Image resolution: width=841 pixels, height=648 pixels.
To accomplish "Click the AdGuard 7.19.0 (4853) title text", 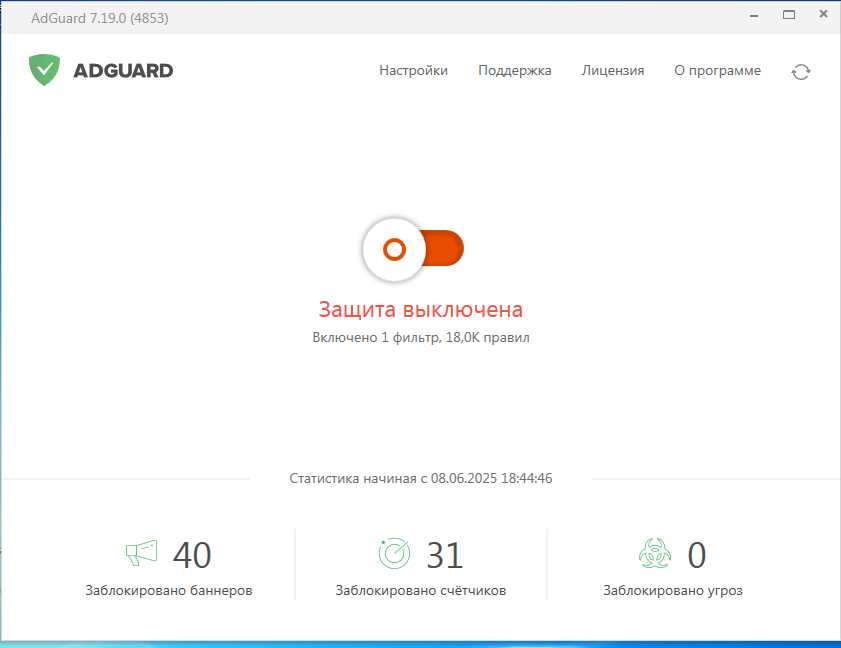I will 100,18.
